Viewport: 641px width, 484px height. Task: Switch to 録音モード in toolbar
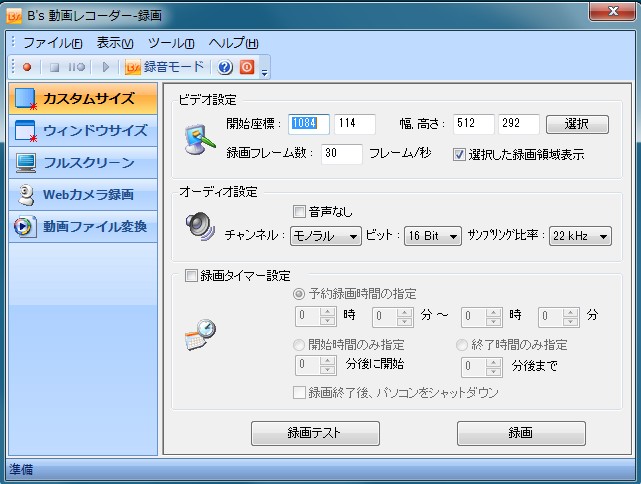pyautogui.click(x=164, y=67)
